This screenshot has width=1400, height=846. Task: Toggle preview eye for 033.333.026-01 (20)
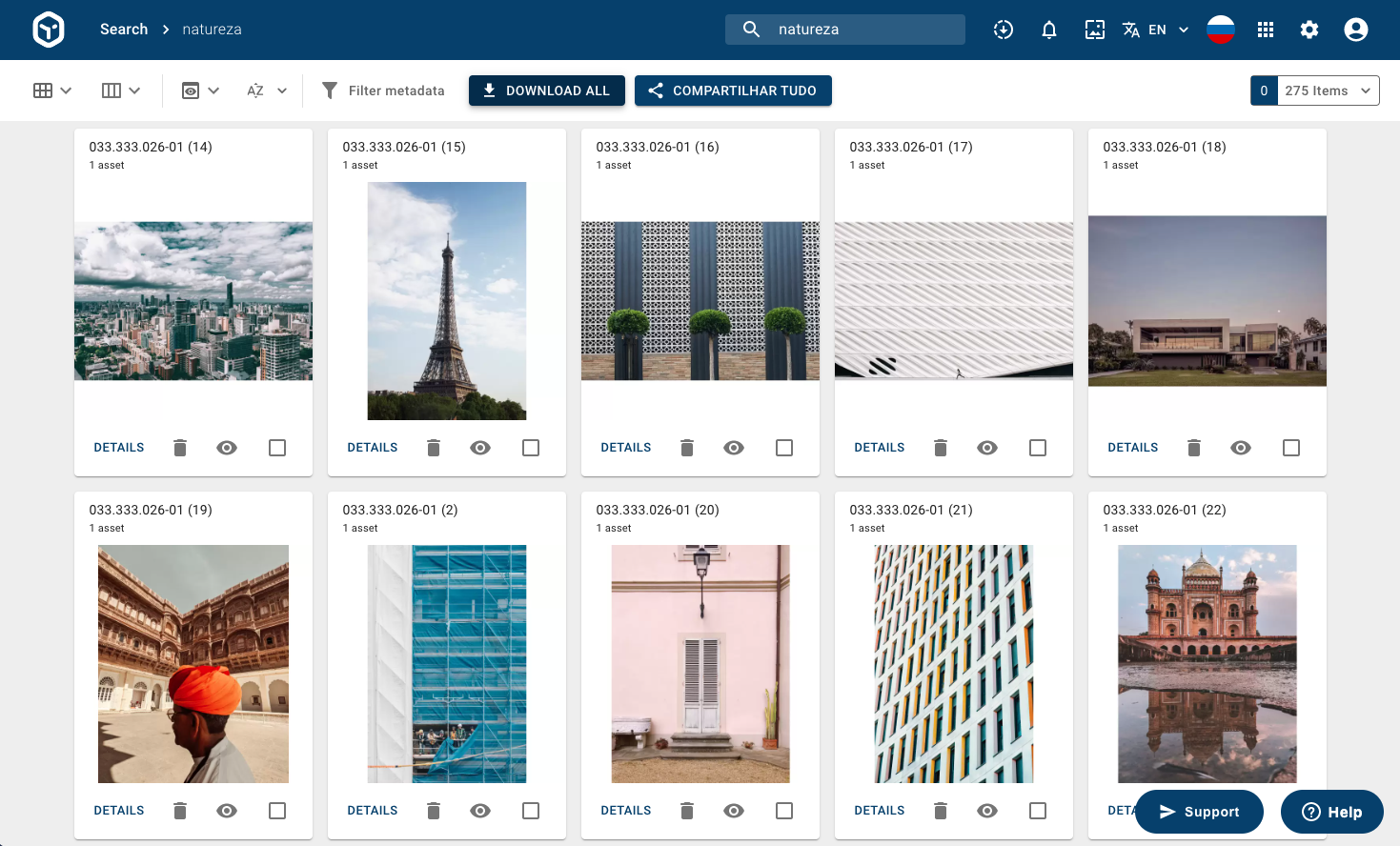pyautogui.click(x=734, y=811)
